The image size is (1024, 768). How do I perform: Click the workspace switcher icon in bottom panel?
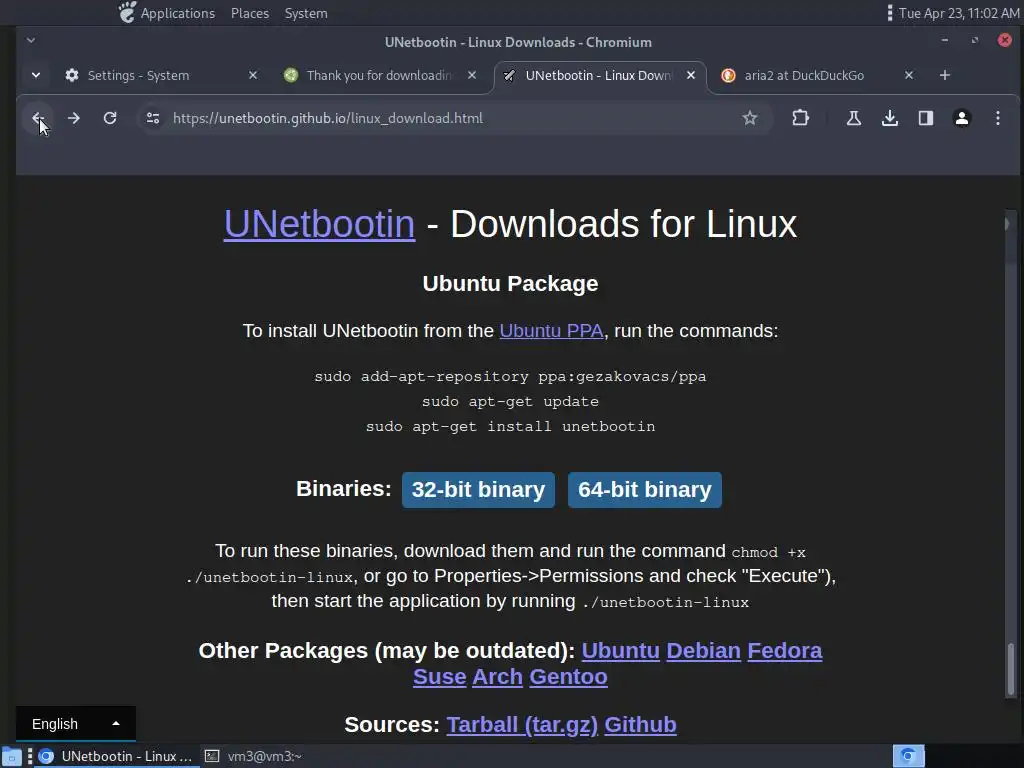tap(908, 756)
